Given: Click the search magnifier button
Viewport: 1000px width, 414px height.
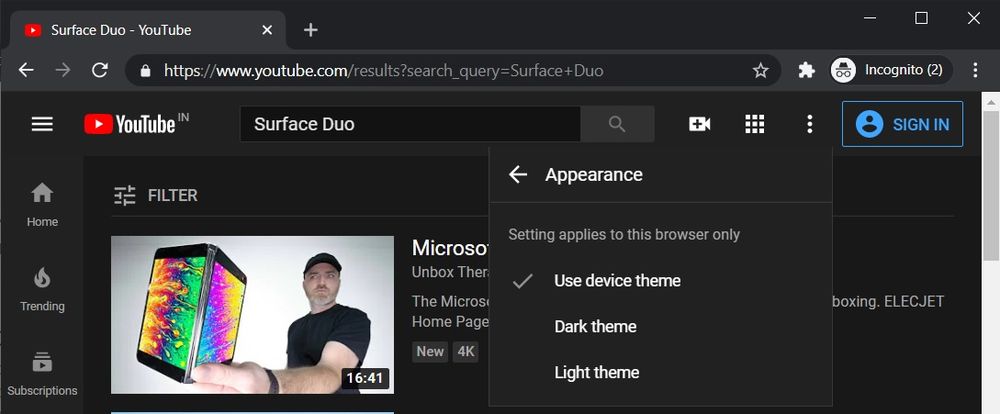Looking at the screenshot, I should [617, 124].
